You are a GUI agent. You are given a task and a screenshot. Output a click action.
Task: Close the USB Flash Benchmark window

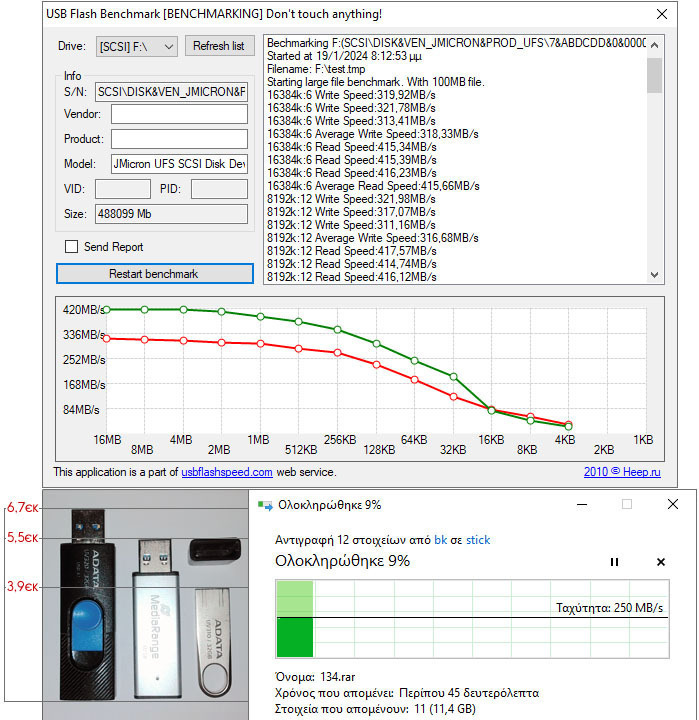coord(660,14)
